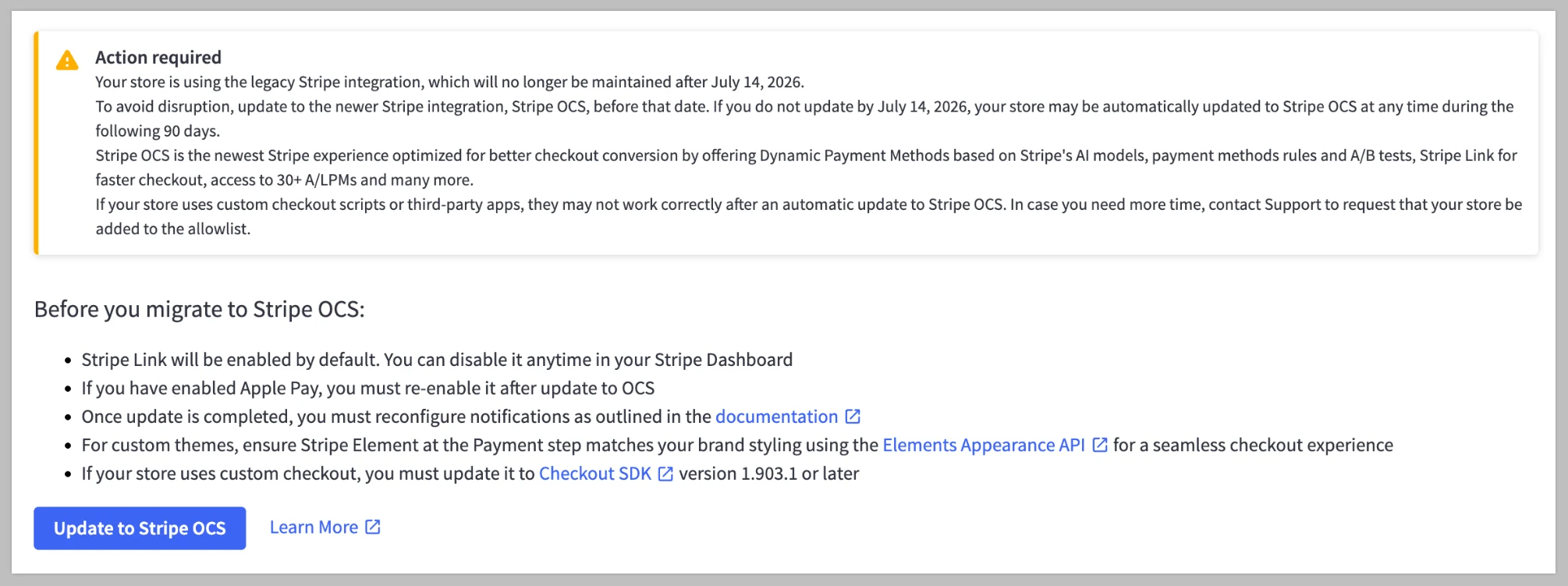1568x586 pixels.
Task: Click 'Your store is using the legacy Stripe integration' line
Action: (449, 82)
